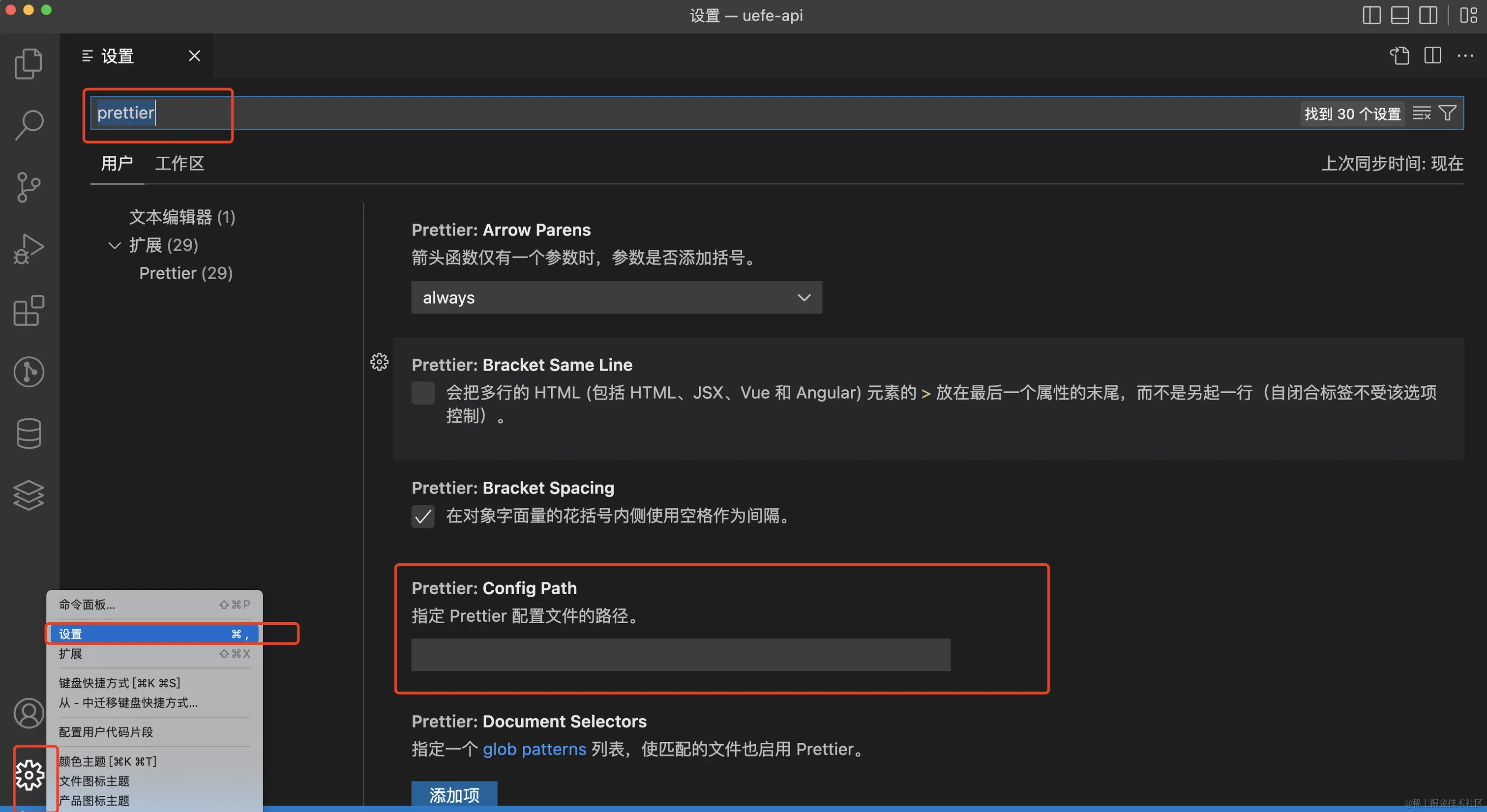This screenshot has height=812, width=1487.
Task: Enable Bracket Same Line checkbox
Action: [422, 393]
